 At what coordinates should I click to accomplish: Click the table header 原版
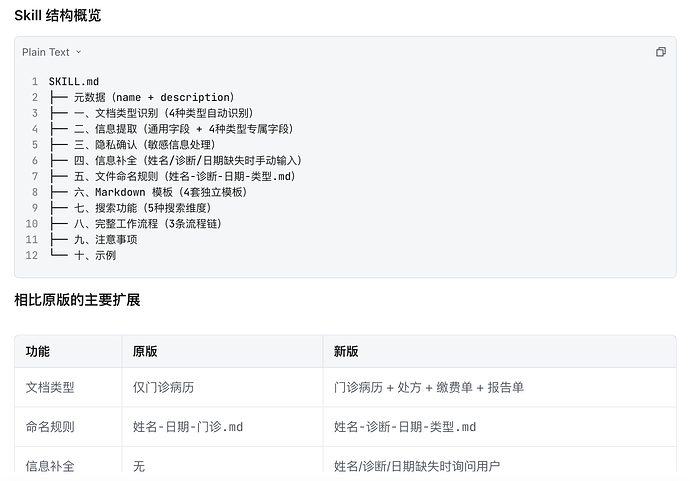(223, 351)
